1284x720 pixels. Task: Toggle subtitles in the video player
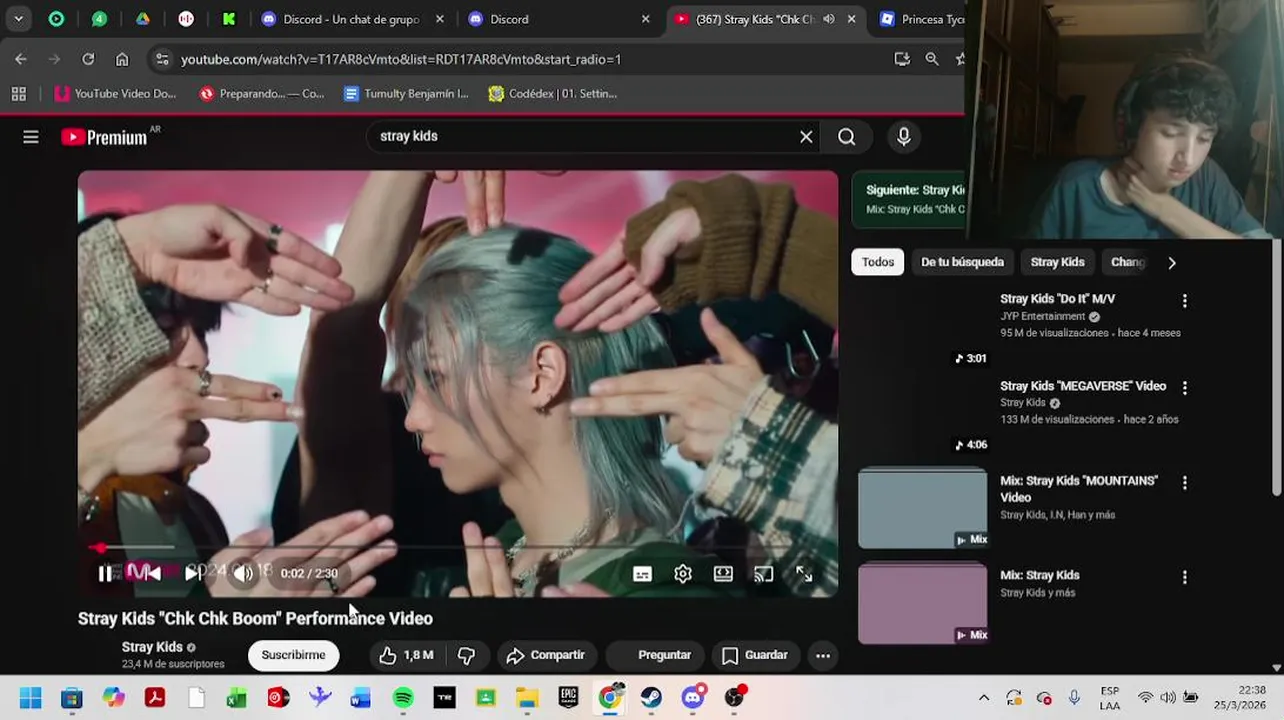click(x=642, y=574)
